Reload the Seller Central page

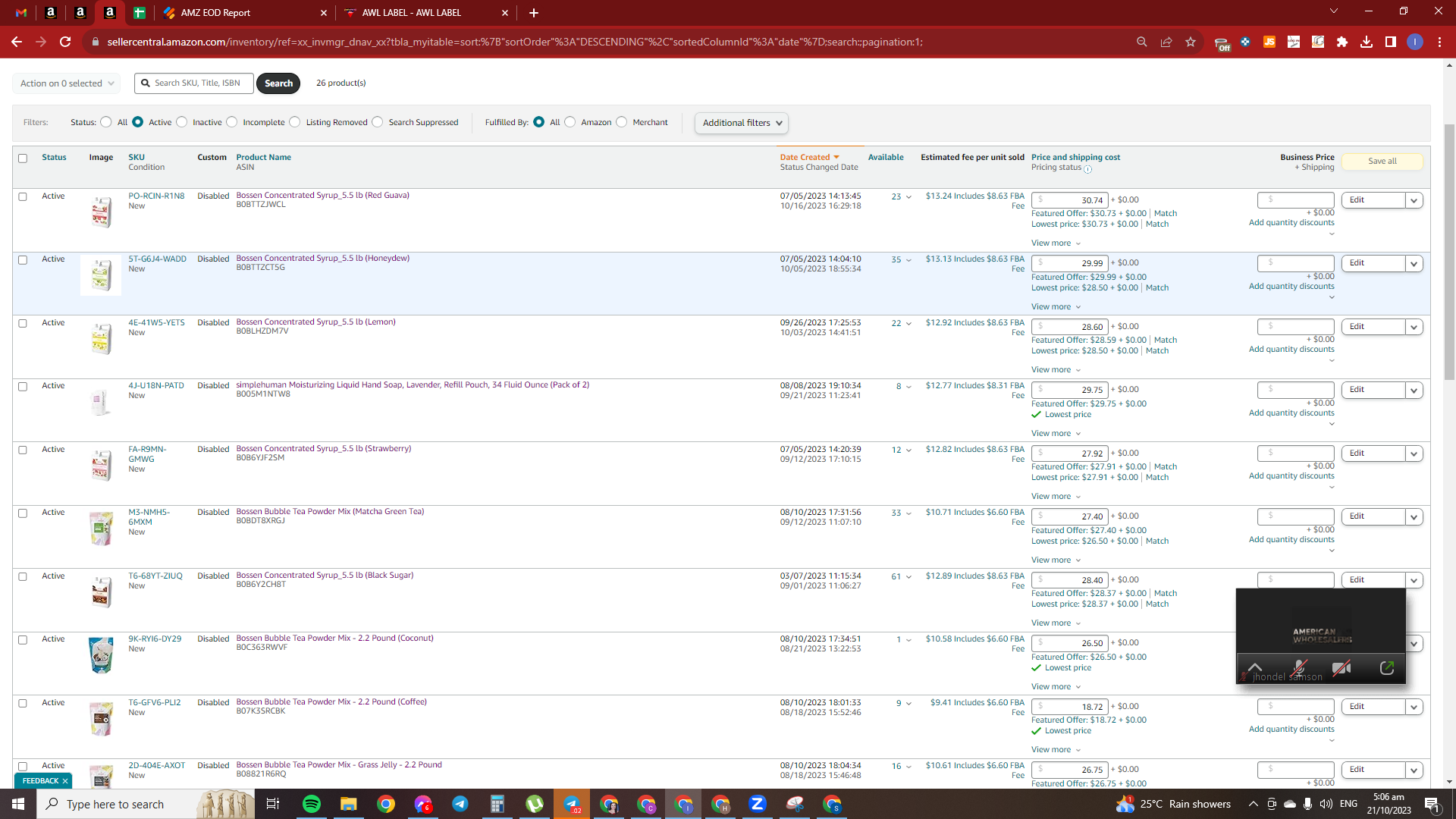(65, 42)
